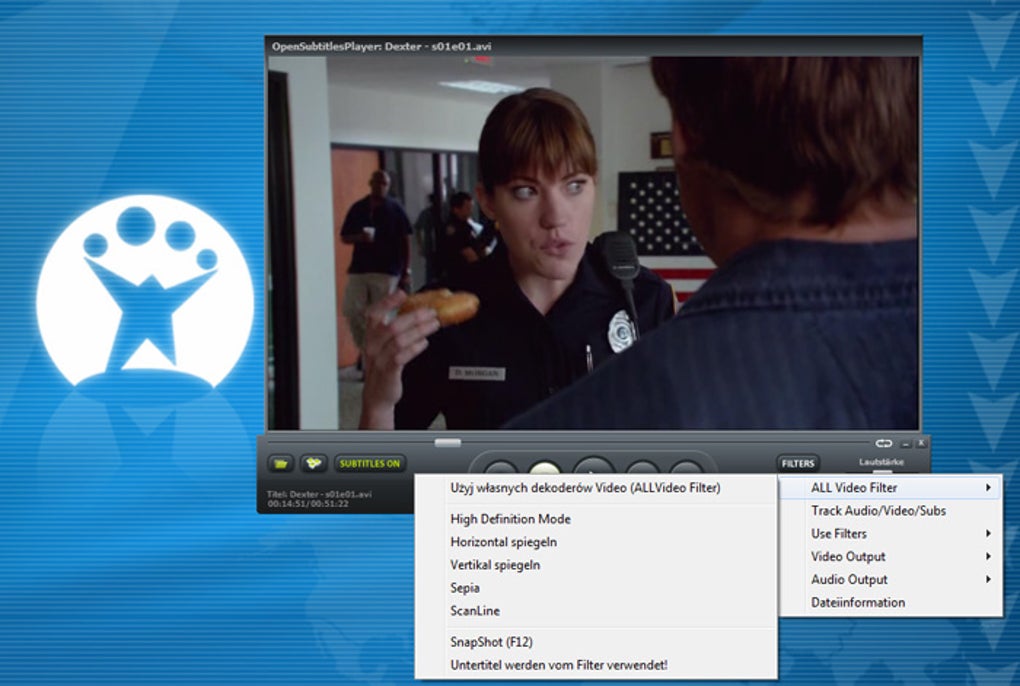The width and height of the screenshot is (1020, 686).
Task: Click the 00:14:51/00:51:22 time display
Action: (x=308, y=504)
